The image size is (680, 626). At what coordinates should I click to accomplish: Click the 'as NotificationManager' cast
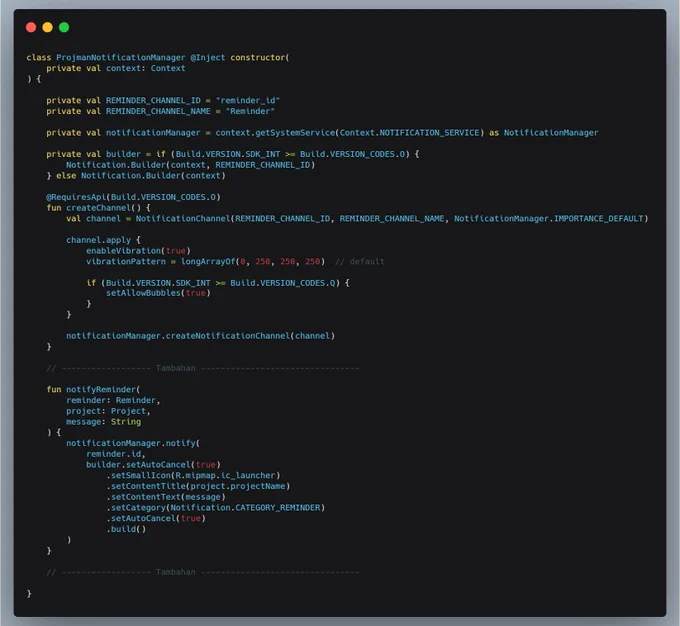tap(544, 133)
